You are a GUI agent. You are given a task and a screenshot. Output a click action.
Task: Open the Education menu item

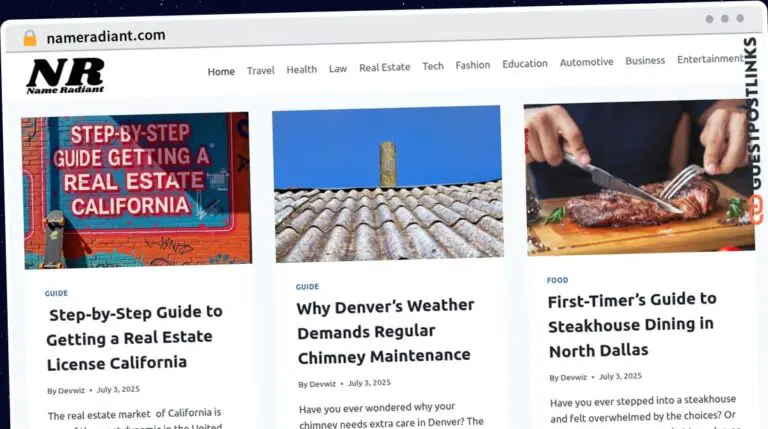pos(525,64)
